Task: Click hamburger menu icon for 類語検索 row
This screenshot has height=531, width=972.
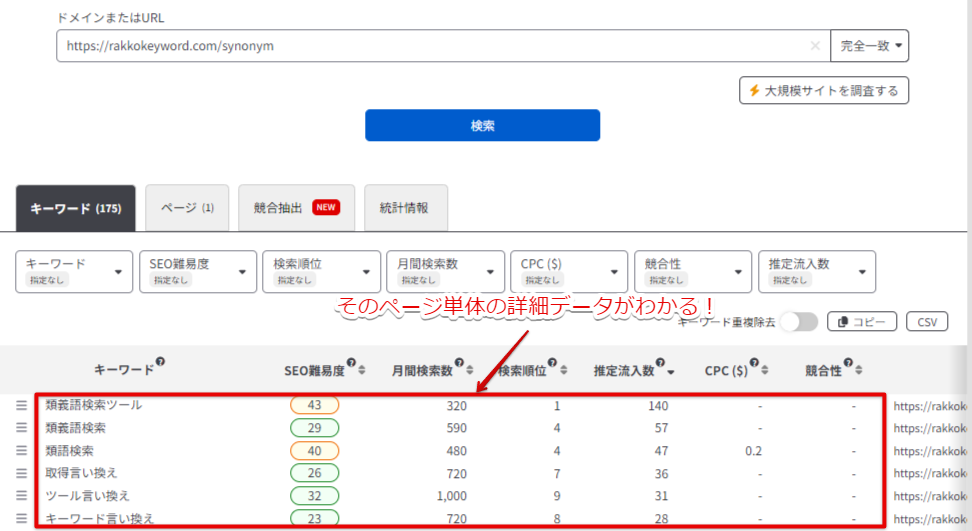Action: tap(22, 451)
